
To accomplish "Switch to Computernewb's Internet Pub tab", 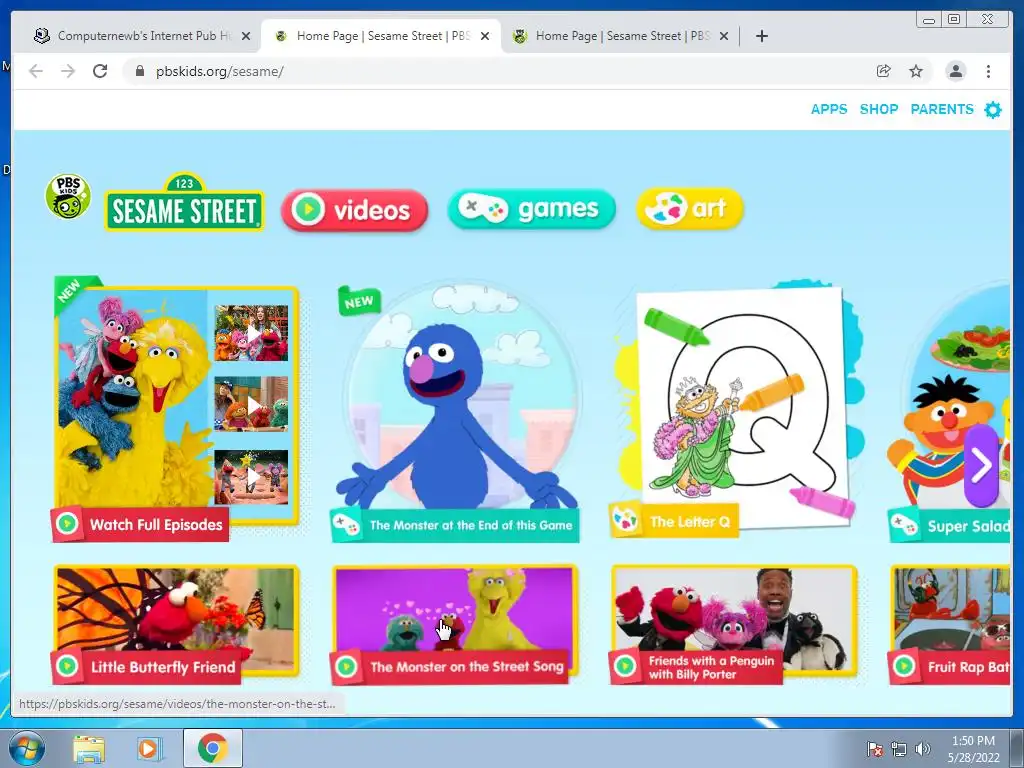I will (x=143, y=36).
